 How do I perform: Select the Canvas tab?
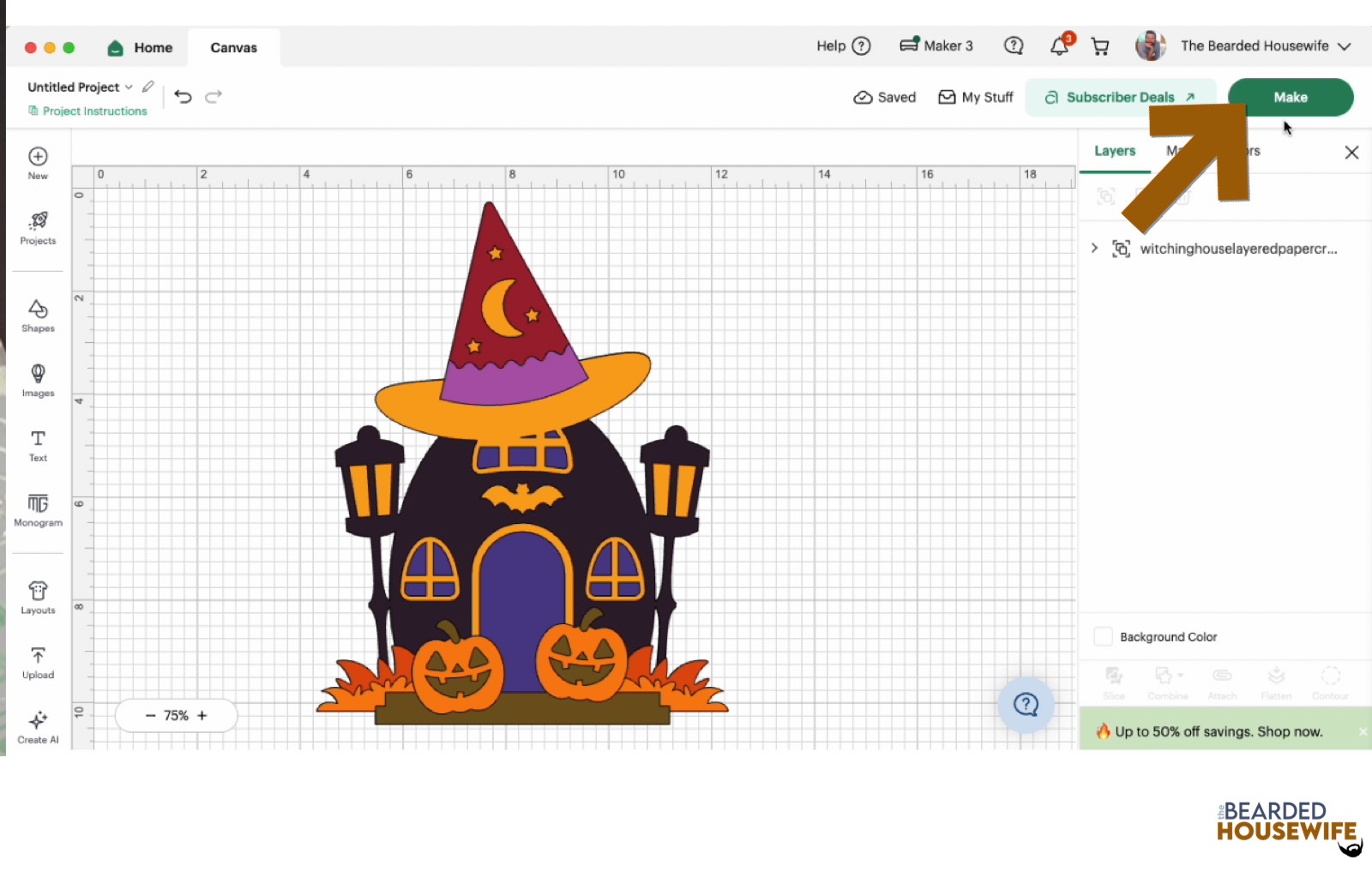234,48
